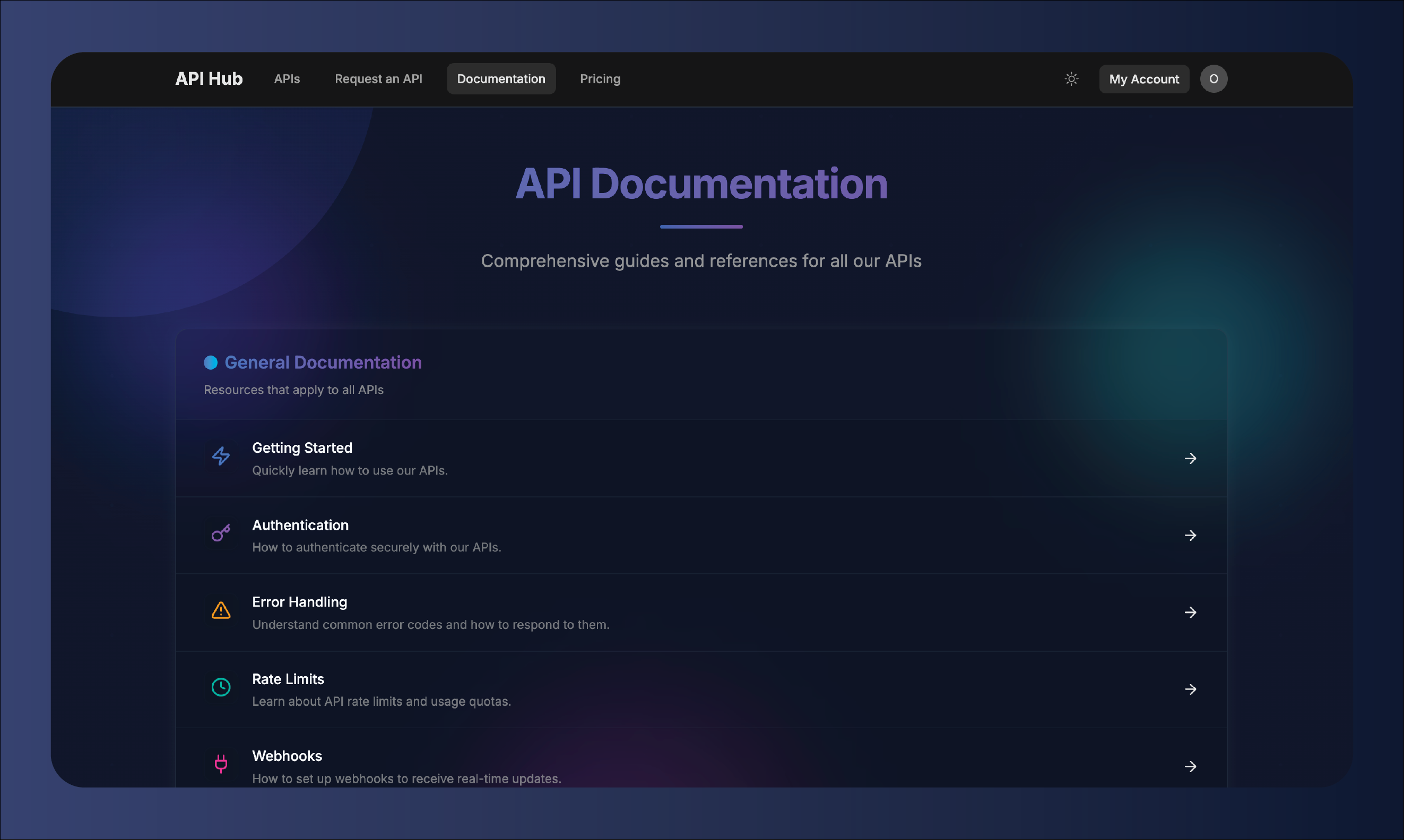Select the Documentation nav tab
The height and width of the screenshot is (840, 1404).
(x=501, y=79)
